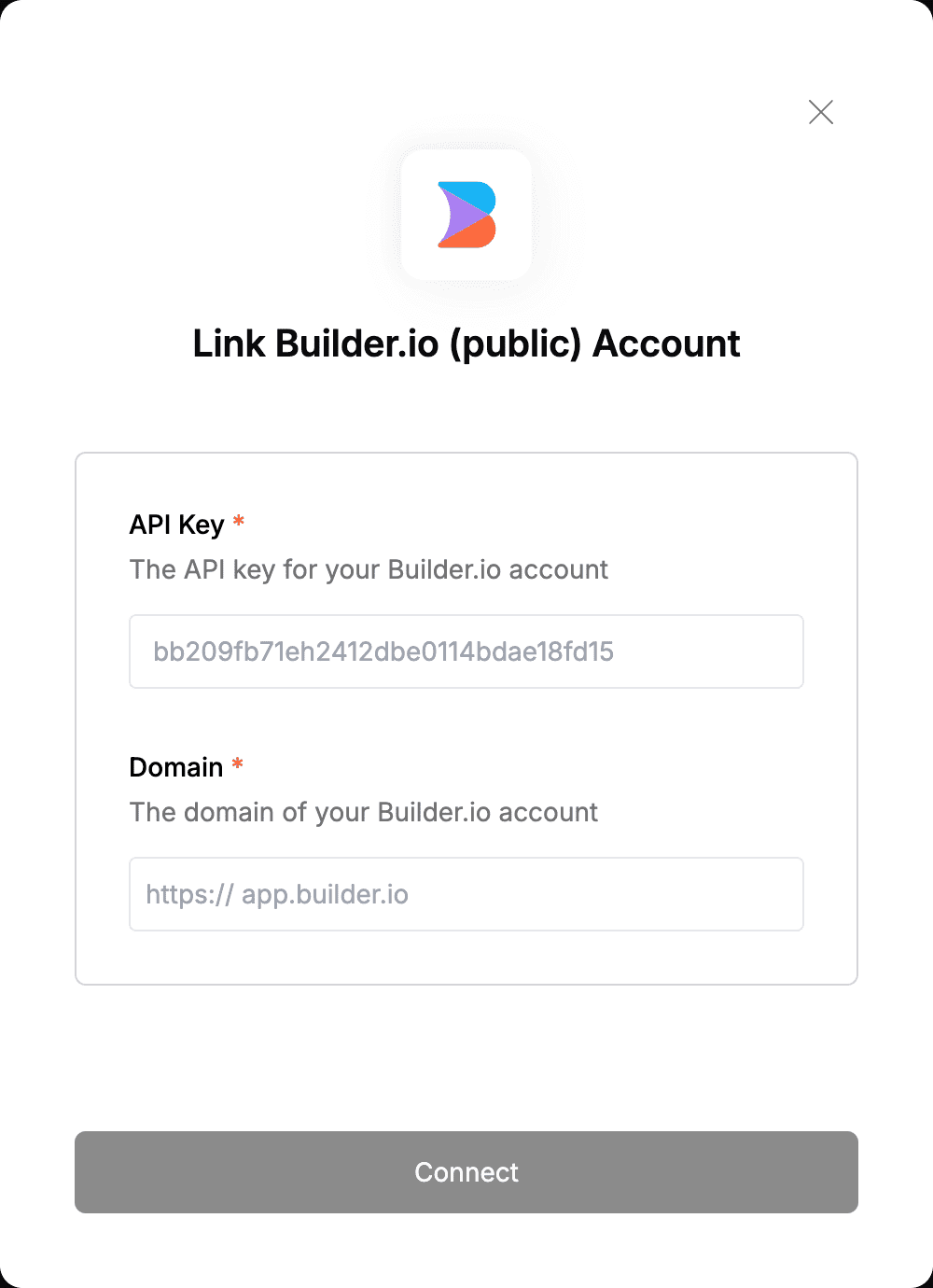Click the API key description text
Screen dimensions: 933x1288
pyautogui.click(x=369, y=569)
